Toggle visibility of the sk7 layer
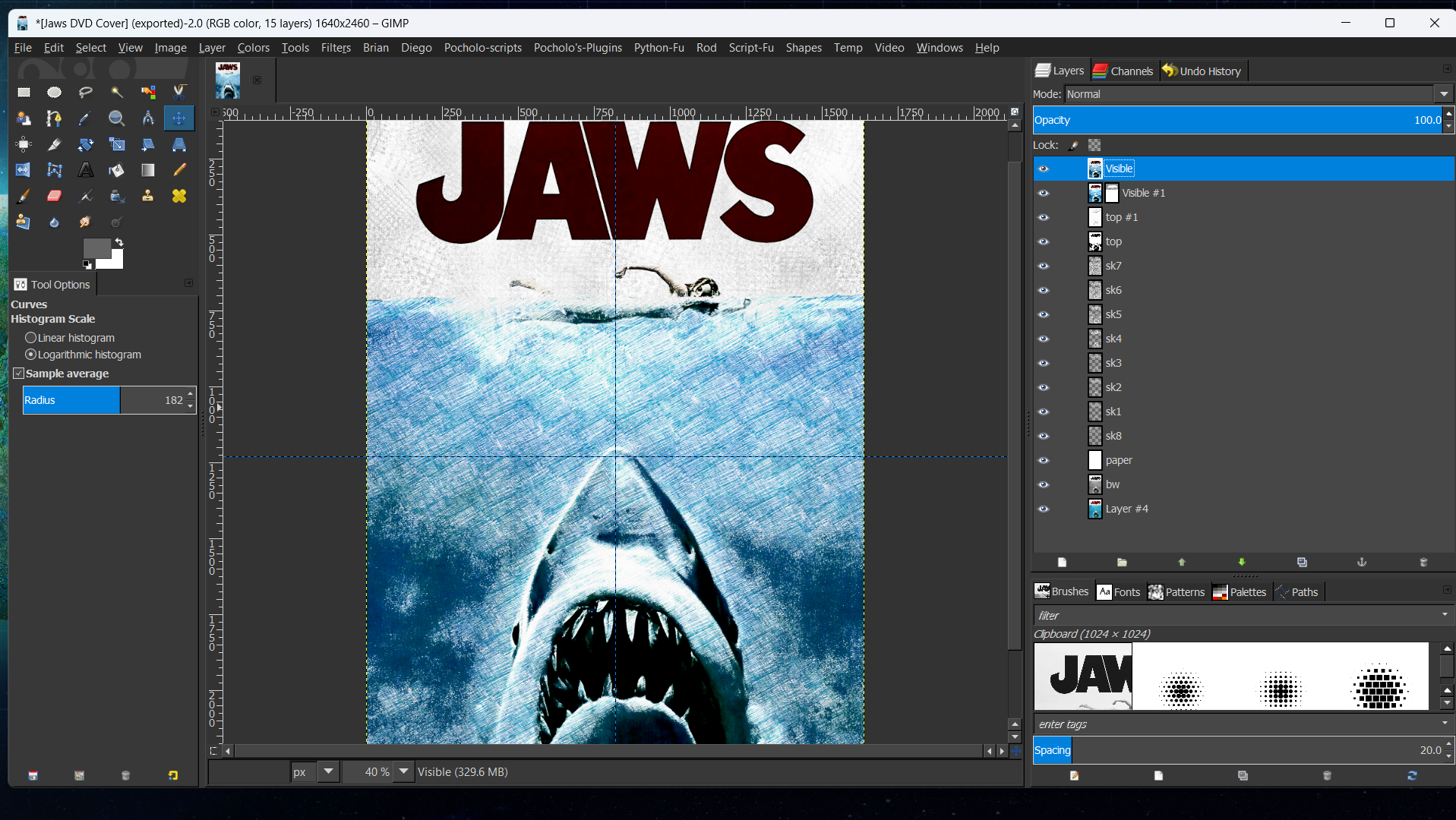 [x=1044, y=266]
